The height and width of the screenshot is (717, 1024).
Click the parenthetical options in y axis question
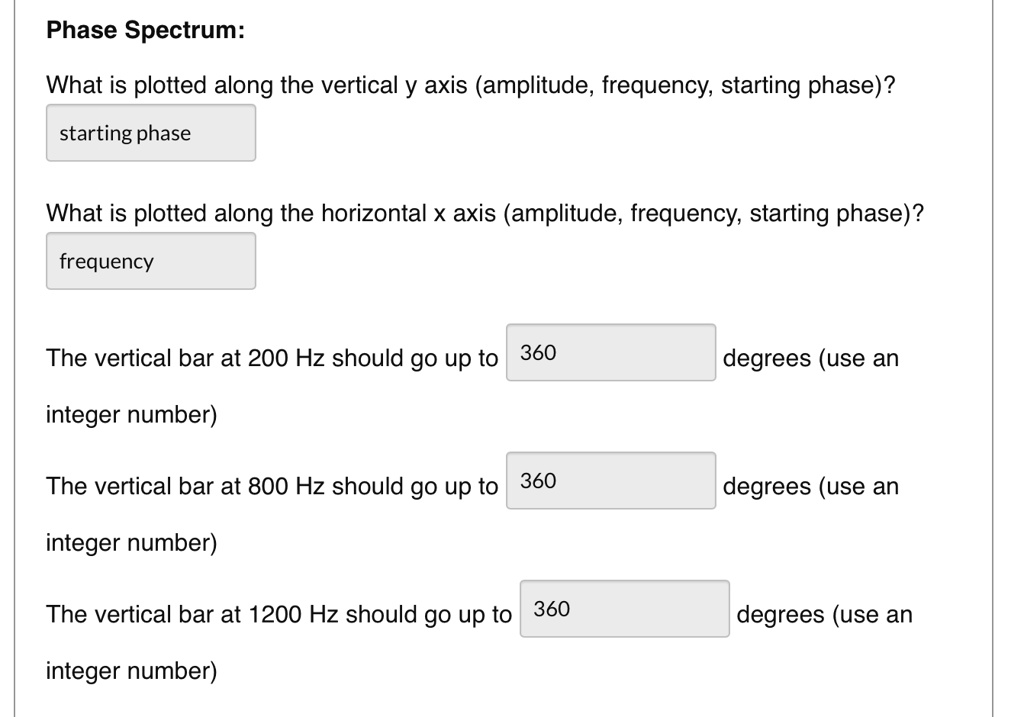[684, 86]
